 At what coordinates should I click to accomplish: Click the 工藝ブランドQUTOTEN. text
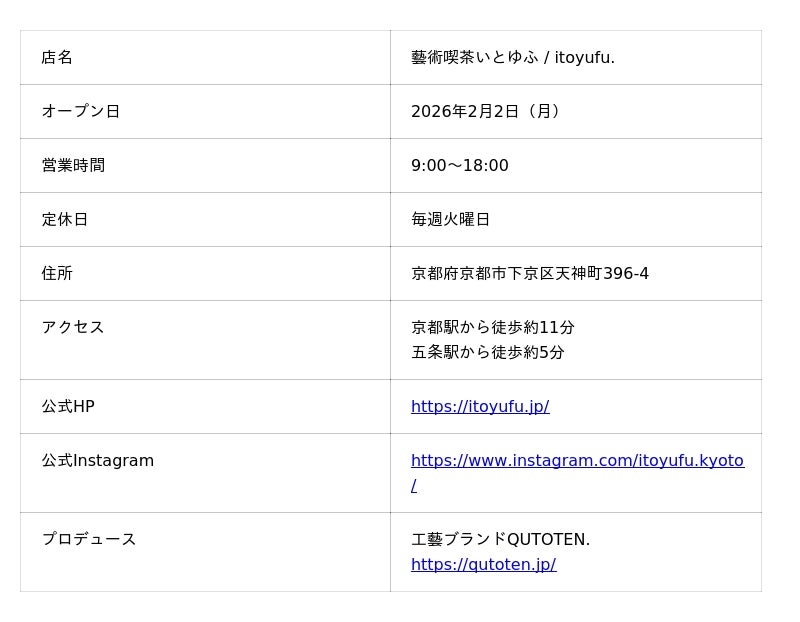(x=500, y=540)
